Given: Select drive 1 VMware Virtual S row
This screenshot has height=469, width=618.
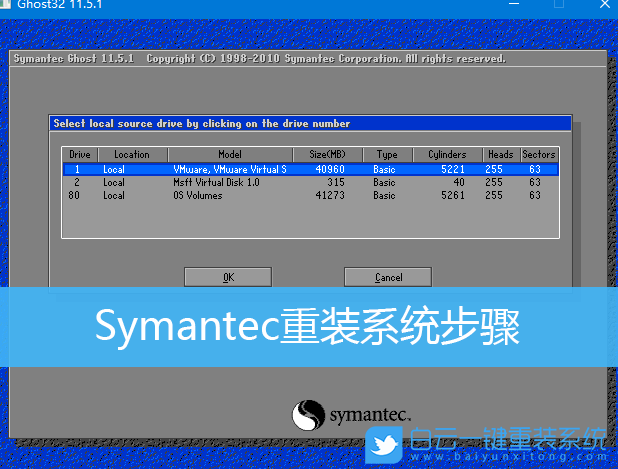Looking at the screenshot, I should (x=311, y=169).
